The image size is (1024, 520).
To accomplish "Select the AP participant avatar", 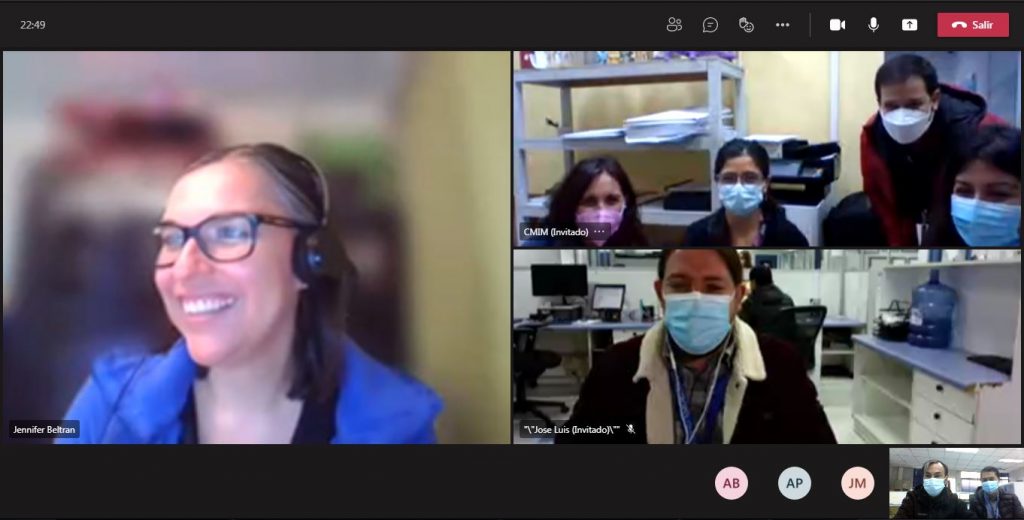I will (x=794, y=483).
